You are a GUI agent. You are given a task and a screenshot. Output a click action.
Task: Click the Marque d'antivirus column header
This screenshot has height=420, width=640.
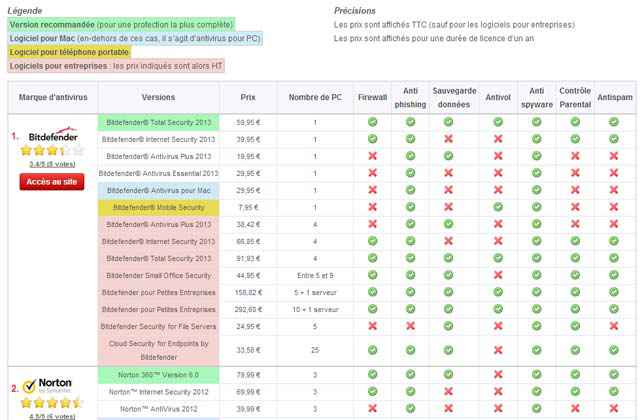pos(53,97)
